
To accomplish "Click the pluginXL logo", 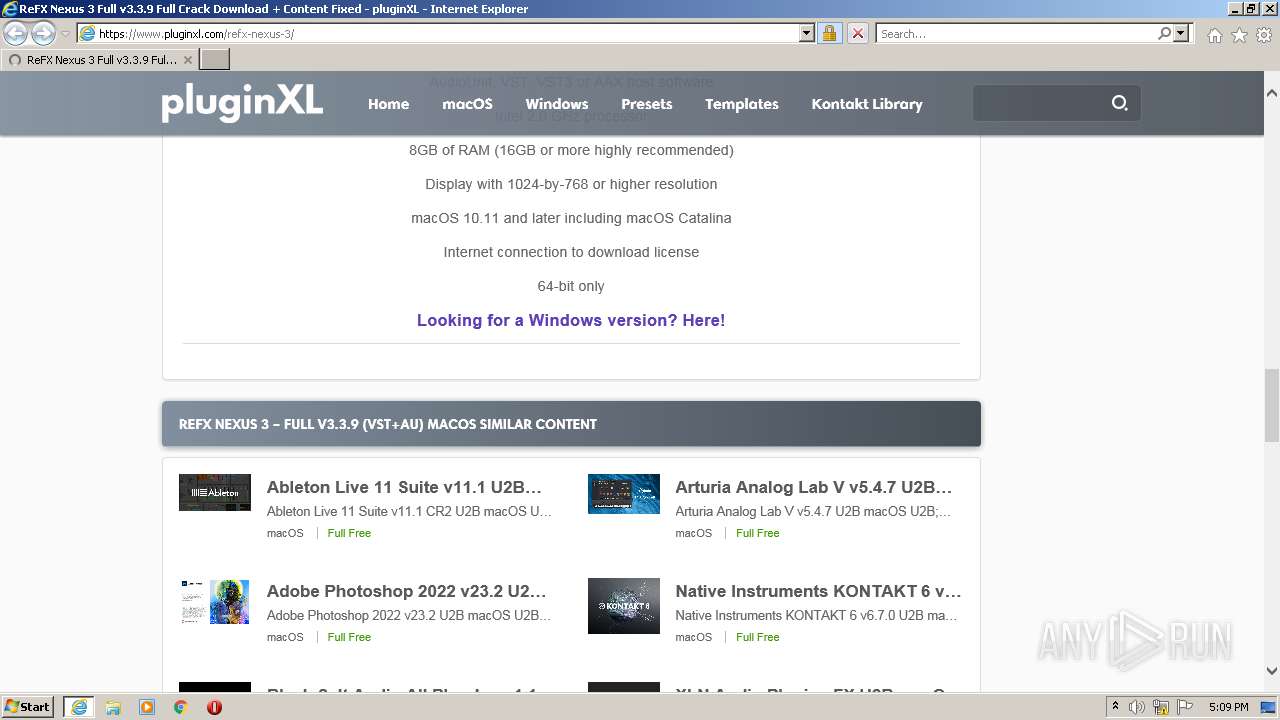I will (x=242, y=101).
